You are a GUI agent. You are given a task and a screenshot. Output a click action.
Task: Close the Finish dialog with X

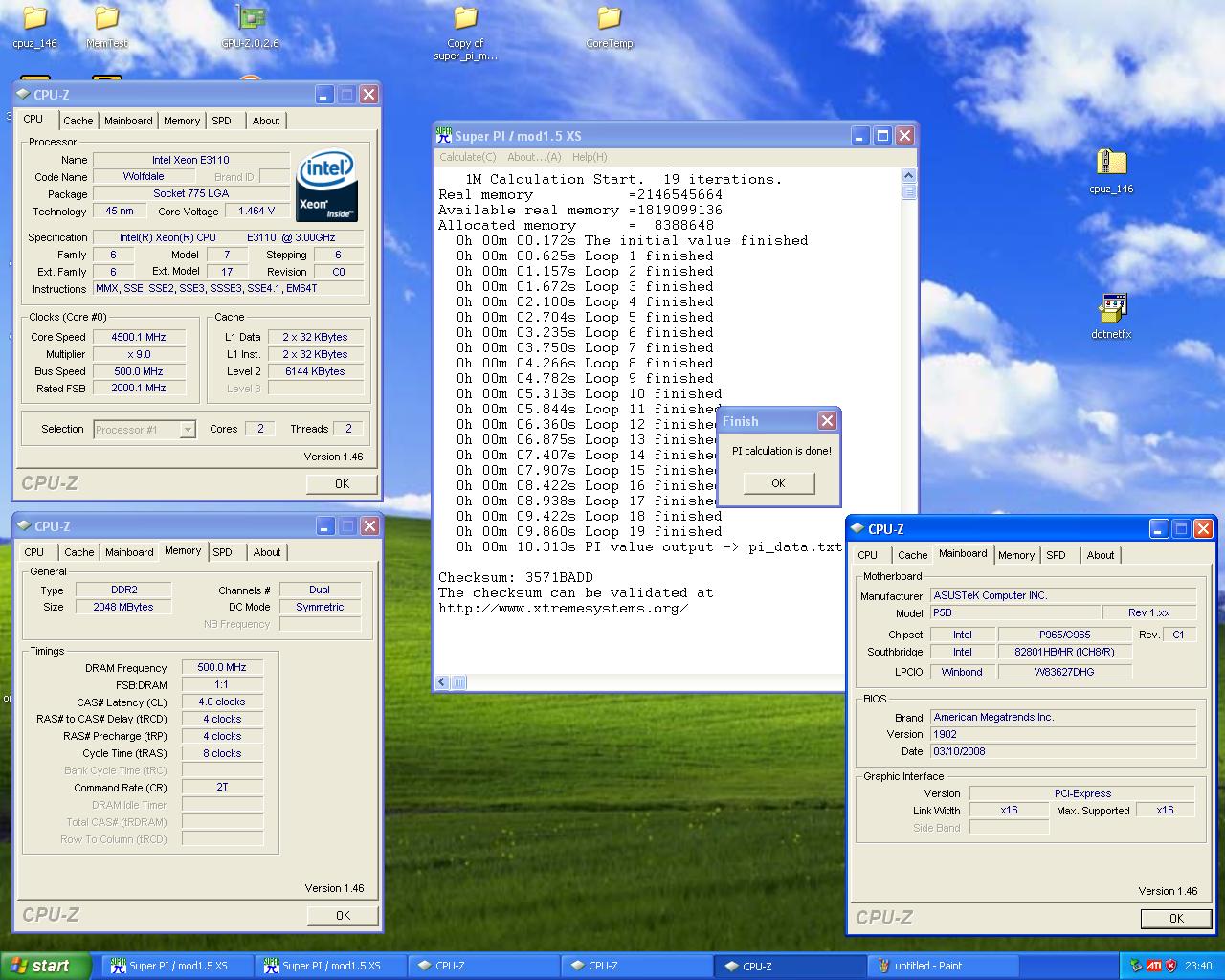tap(827, 420)
